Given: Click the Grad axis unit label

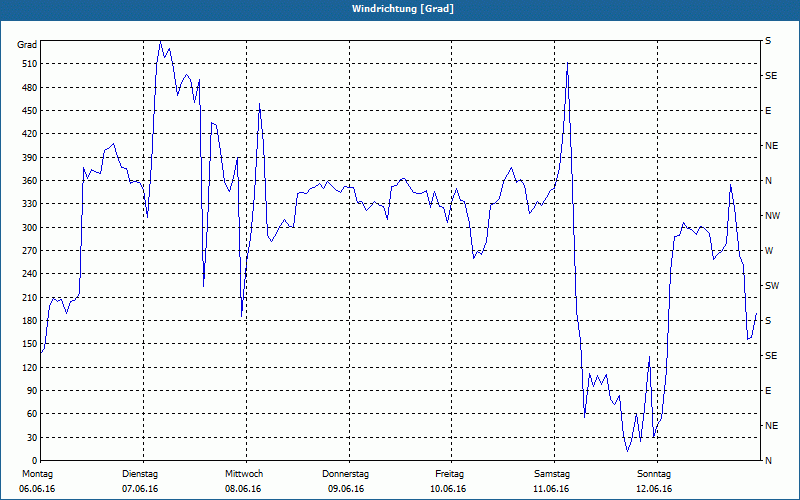Looking at the screenshot, I should [27, 45].
